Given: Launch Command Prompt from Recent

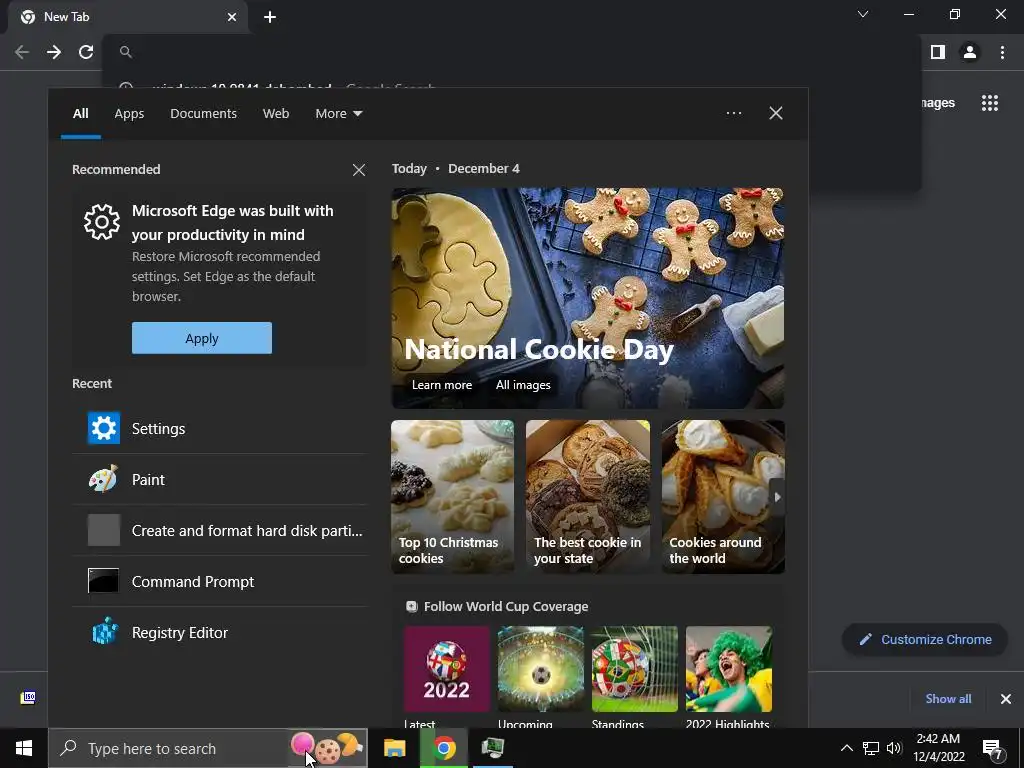Looking at the screenshot, I should tap(219, 581).
